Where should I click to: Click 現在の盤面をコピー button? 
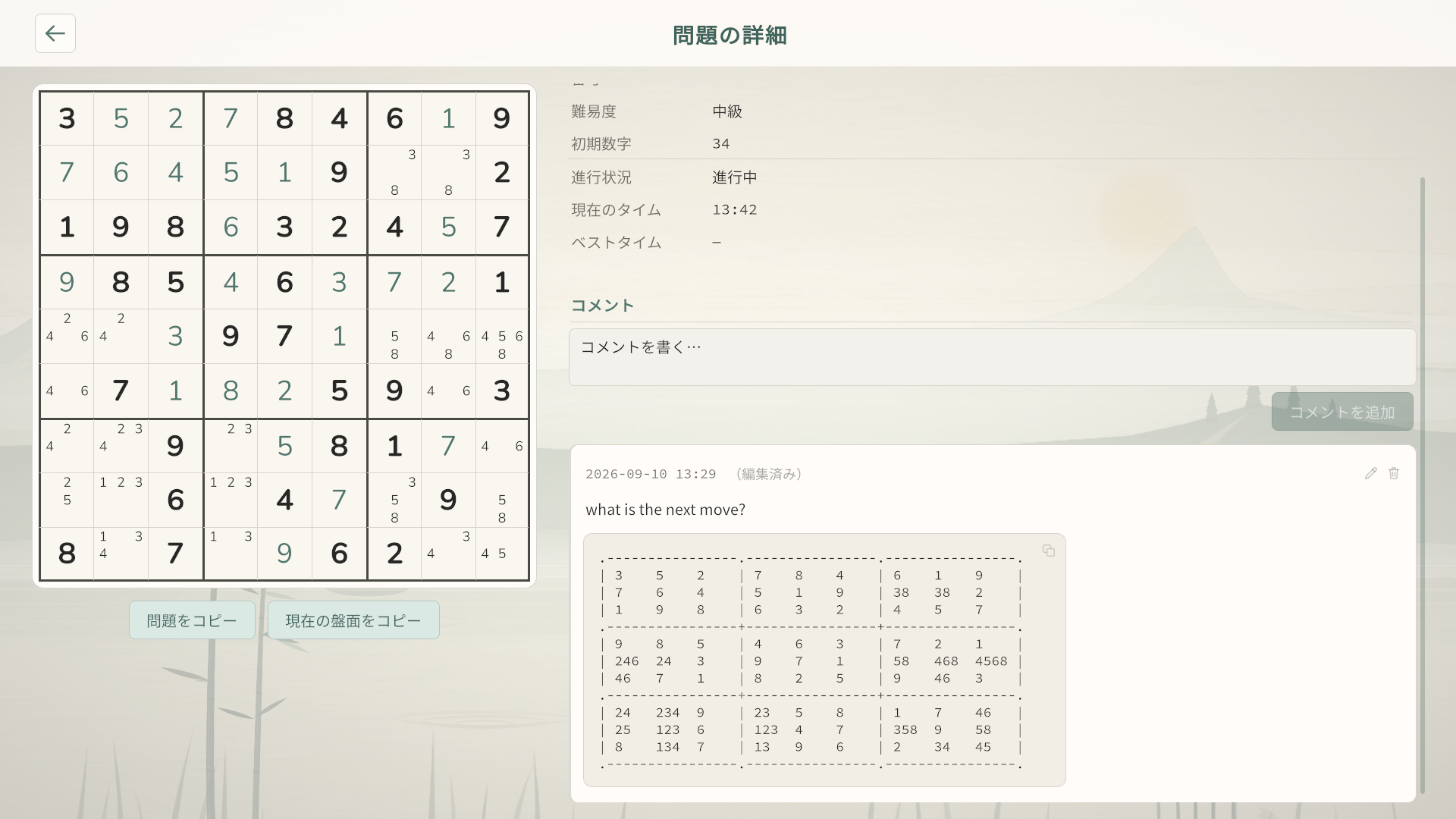click(x=353, y=620)
